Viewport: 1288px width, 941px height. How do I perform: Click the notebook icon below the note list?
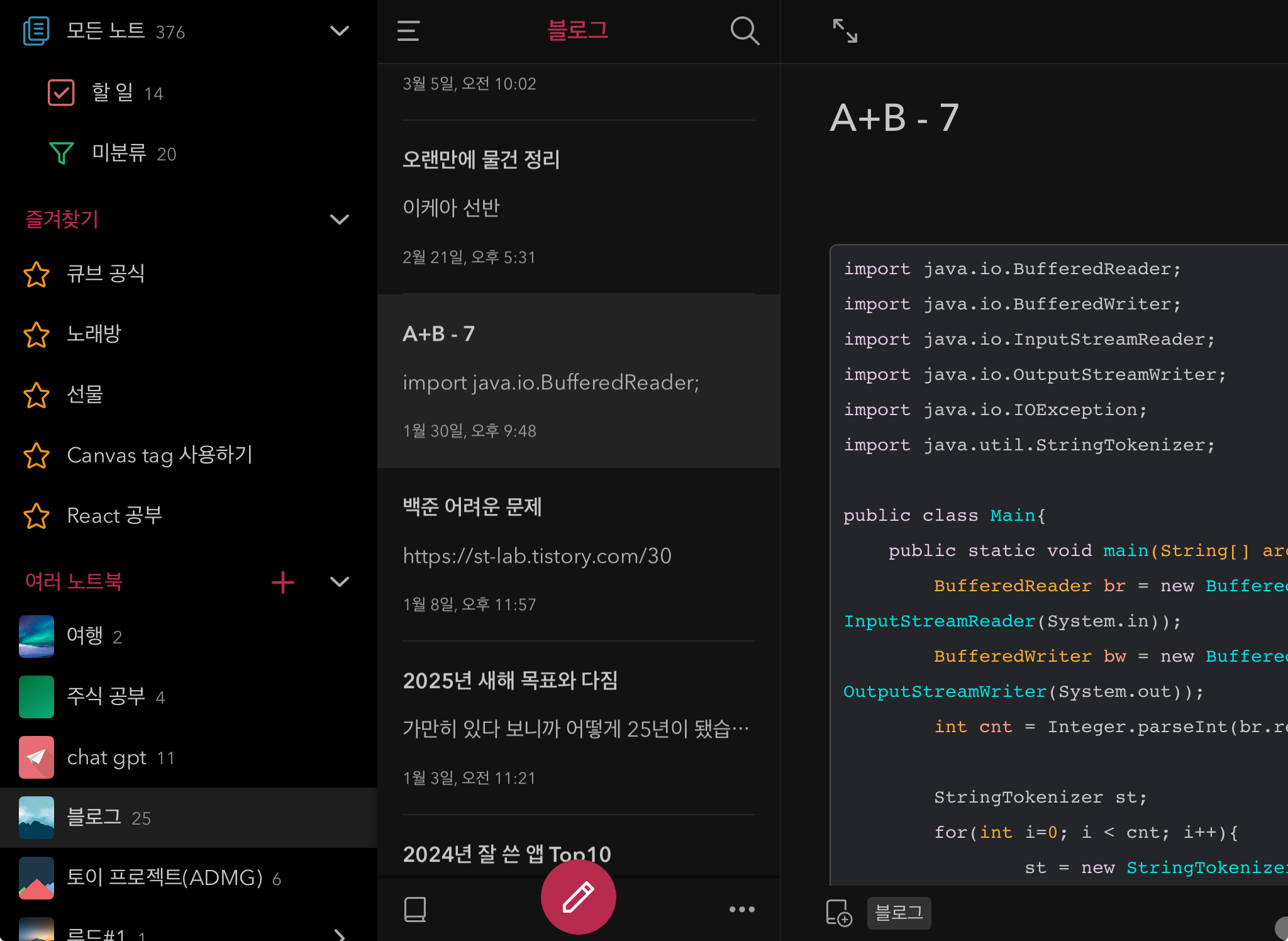[415, 909]
